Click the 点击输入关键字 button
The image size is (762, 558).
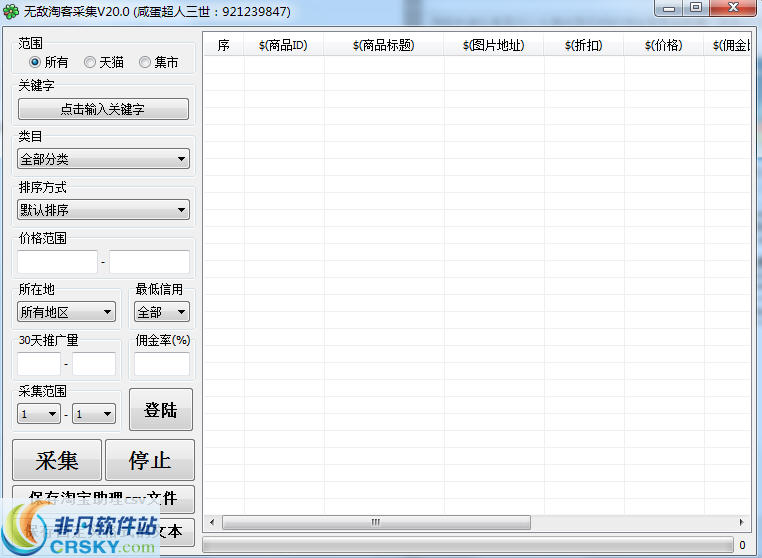point(103,109)
